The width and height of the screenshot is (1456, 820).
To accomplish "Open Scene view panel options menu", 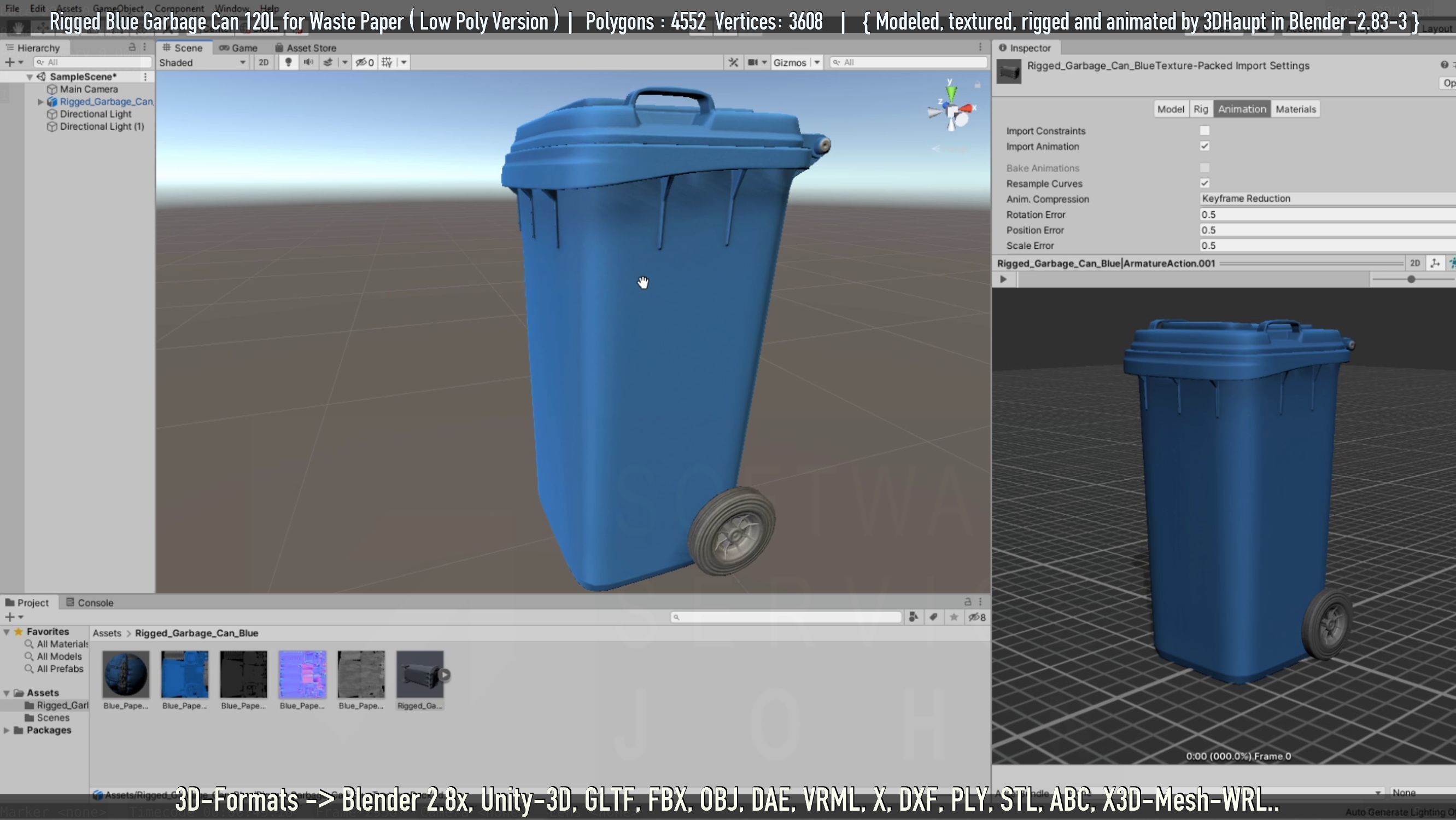I will 980,48.
